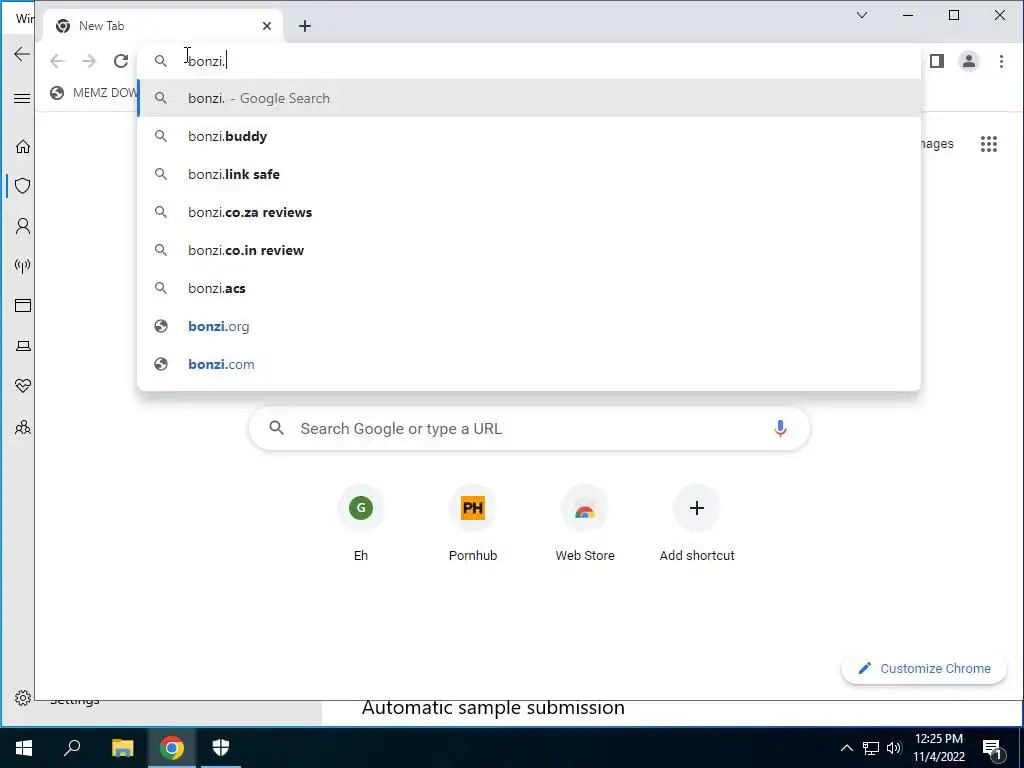This screenshot has width=1024, height=768.
Task: Open Chrome three-dot menu
Action: coord(1001,61)
